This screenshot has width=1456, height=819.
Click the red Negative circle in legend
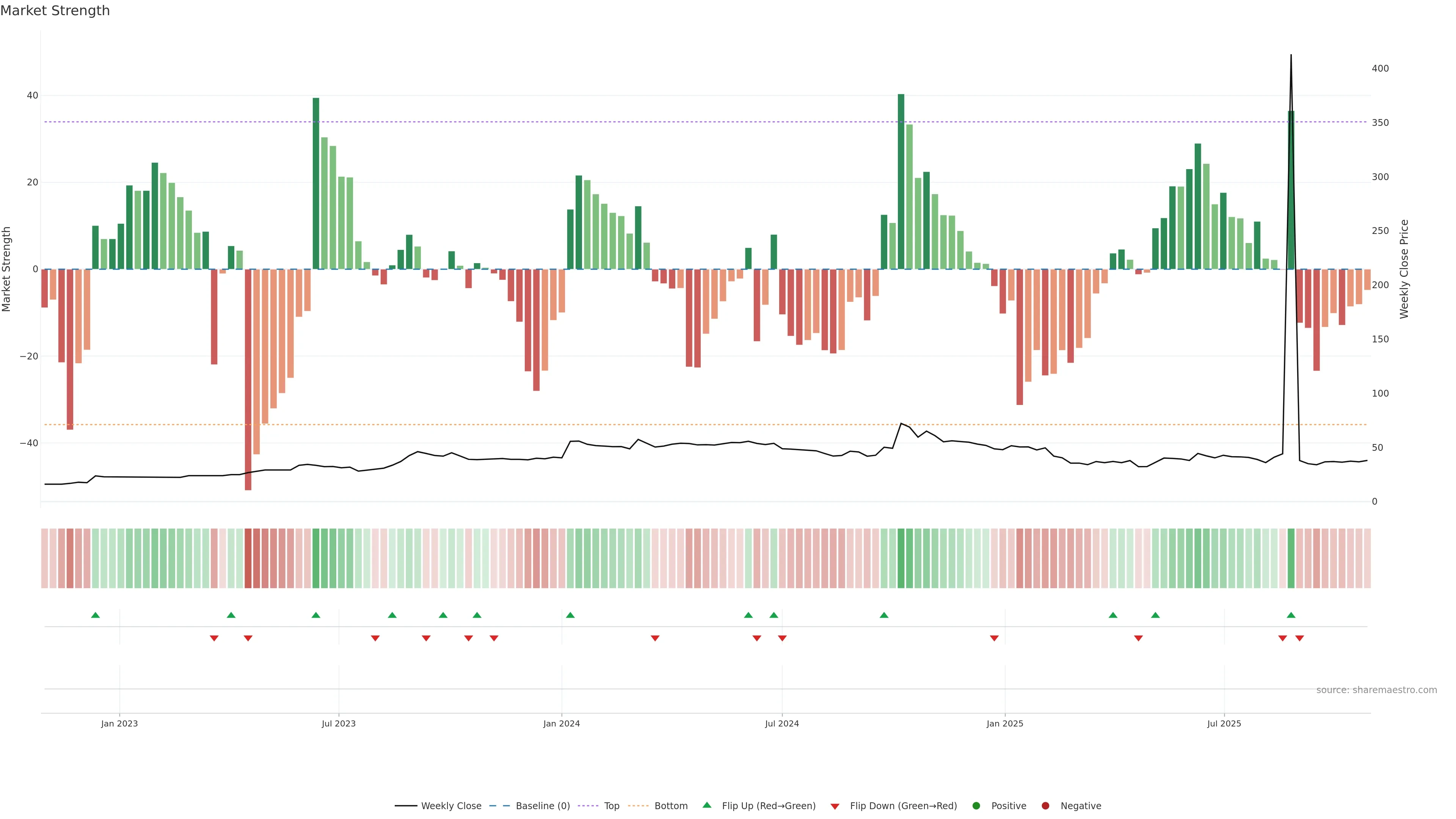1045,806
